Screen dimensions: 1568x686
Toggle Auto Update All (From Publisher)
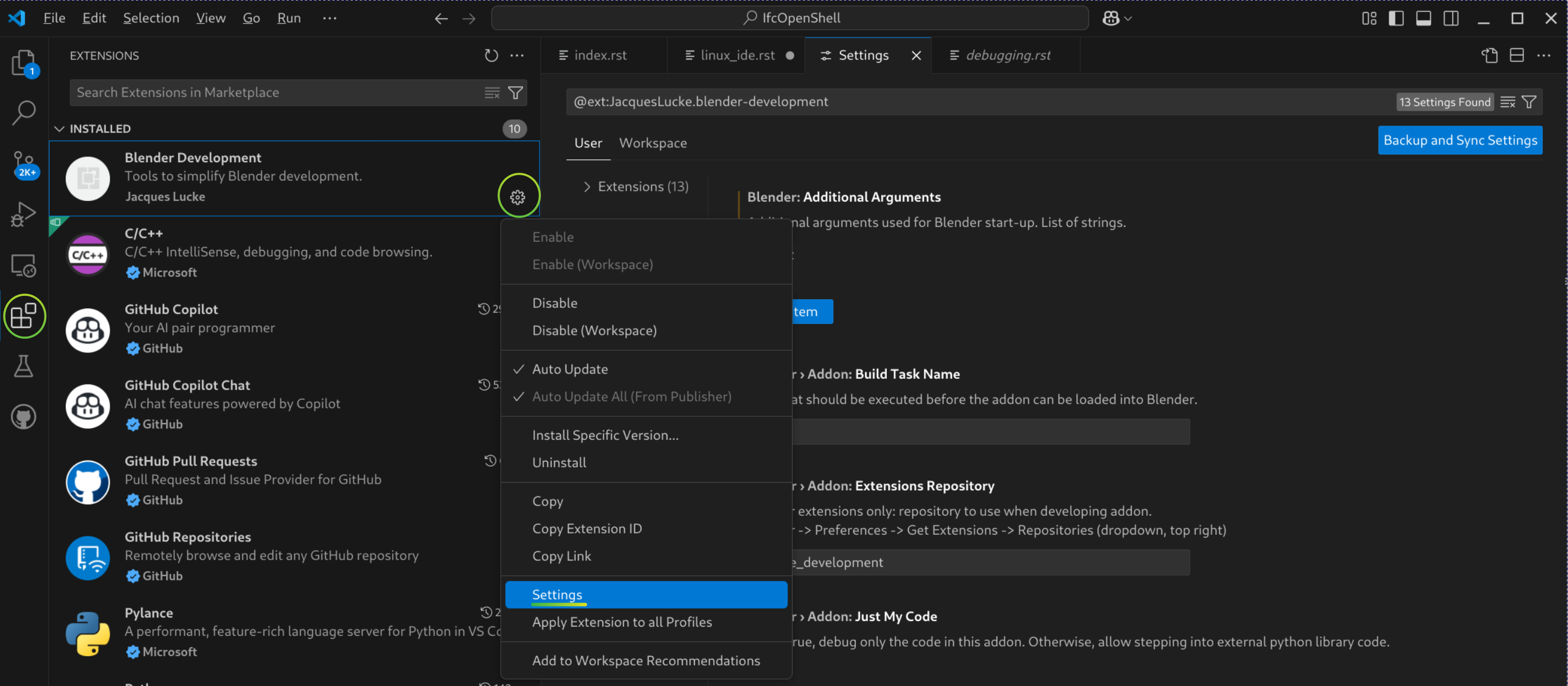click(x=646, y=396)
